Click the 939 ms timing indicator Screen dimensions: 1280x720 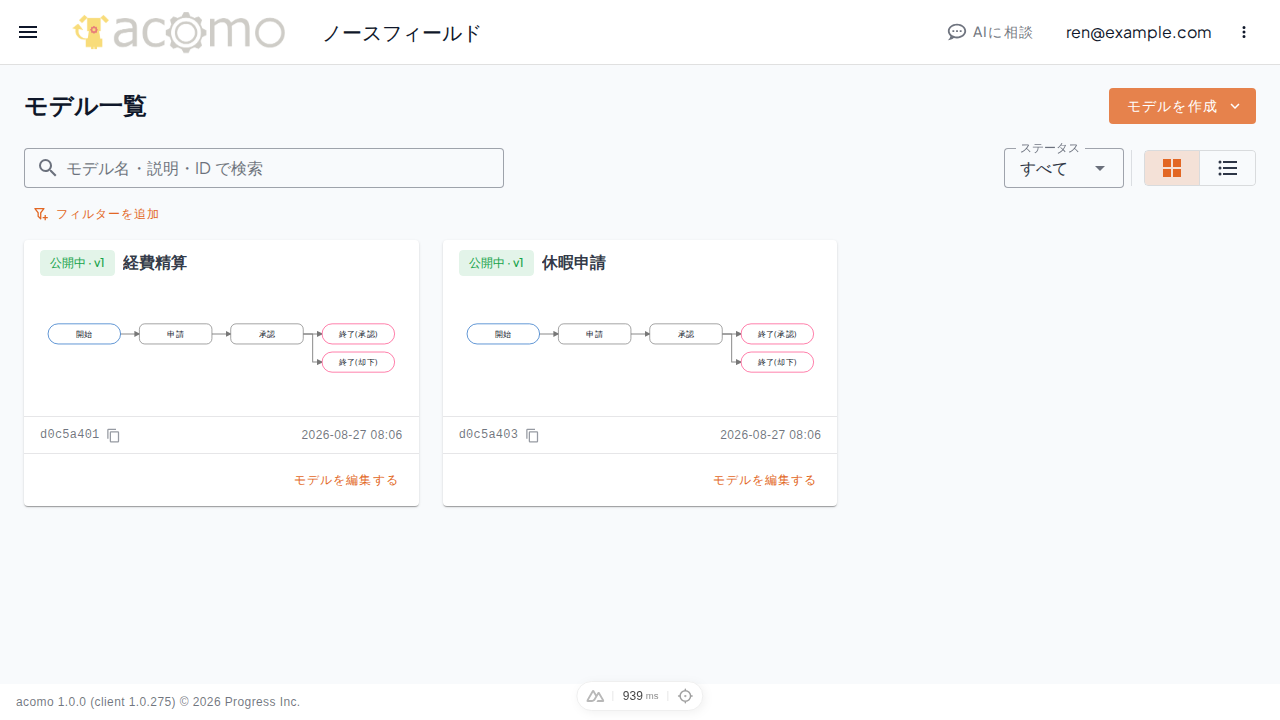[x=640, y=696]
